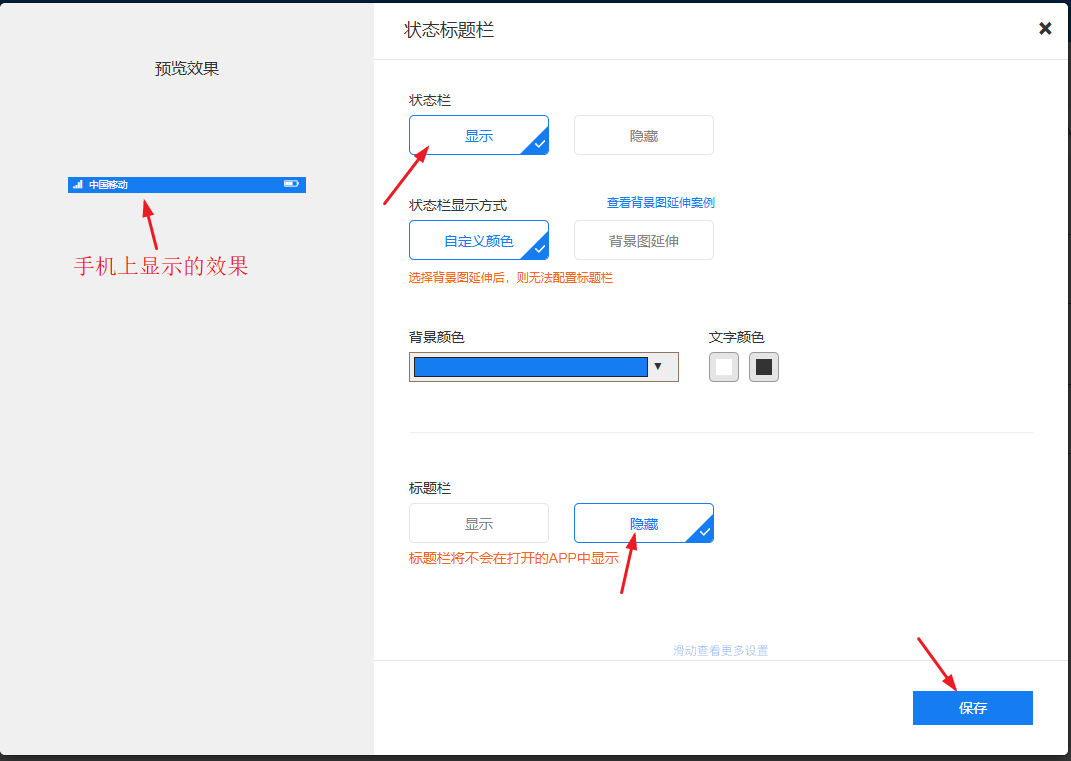
Task: Click the checkmark corner on 自定义颜色 option
Action: 540,250
